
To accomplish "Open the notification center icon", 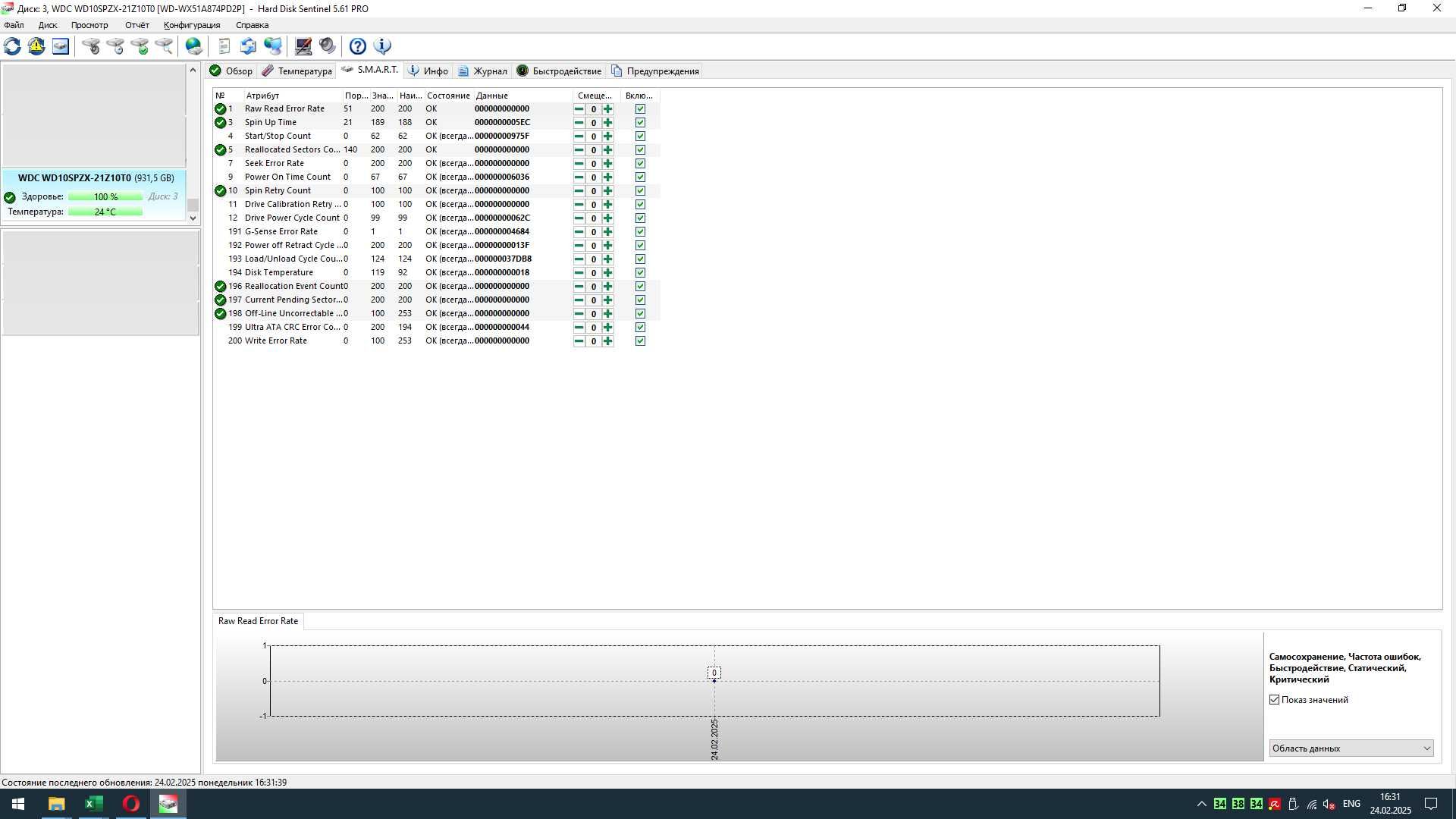I will point(1431,804).
